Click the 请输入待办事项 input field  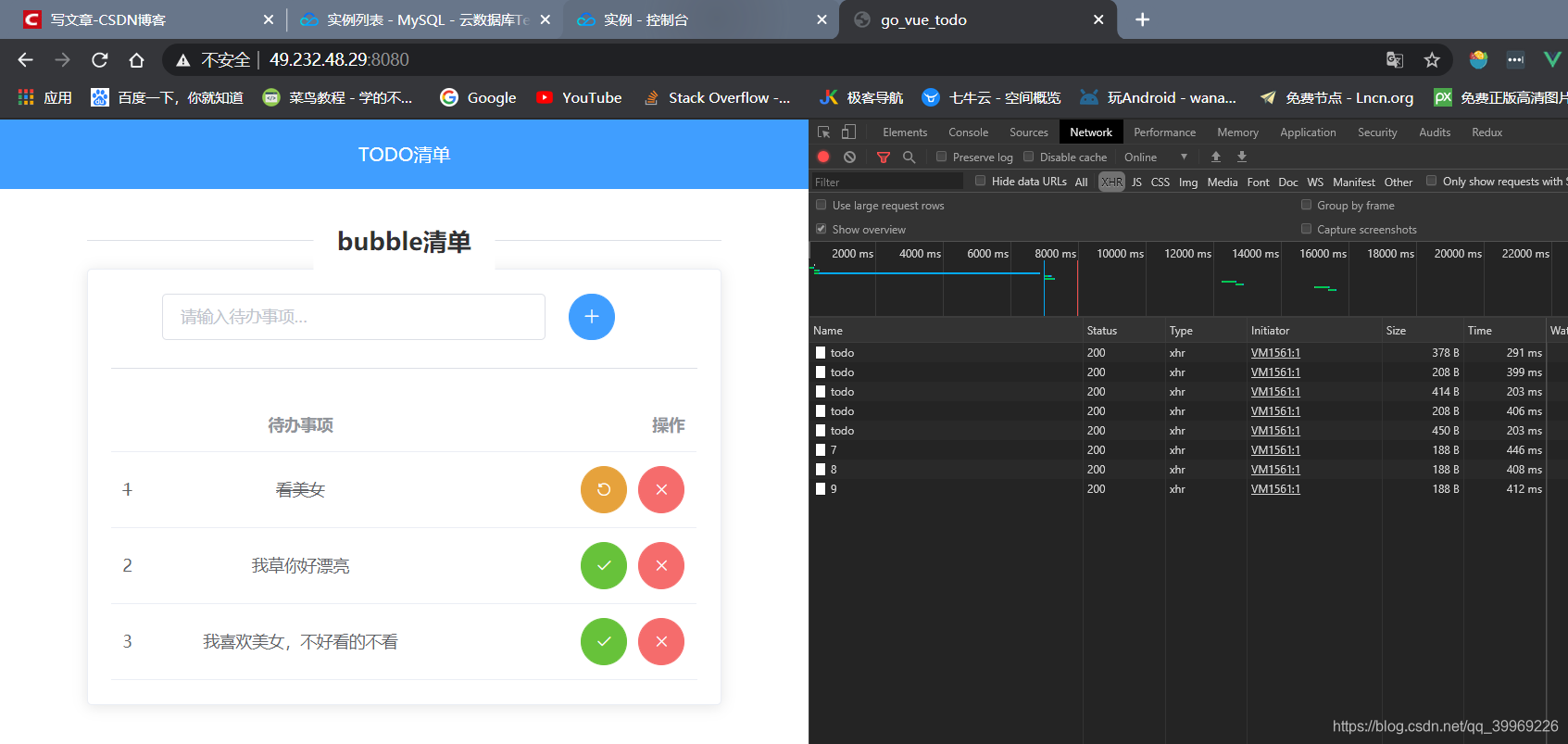(x=354, y=317)
